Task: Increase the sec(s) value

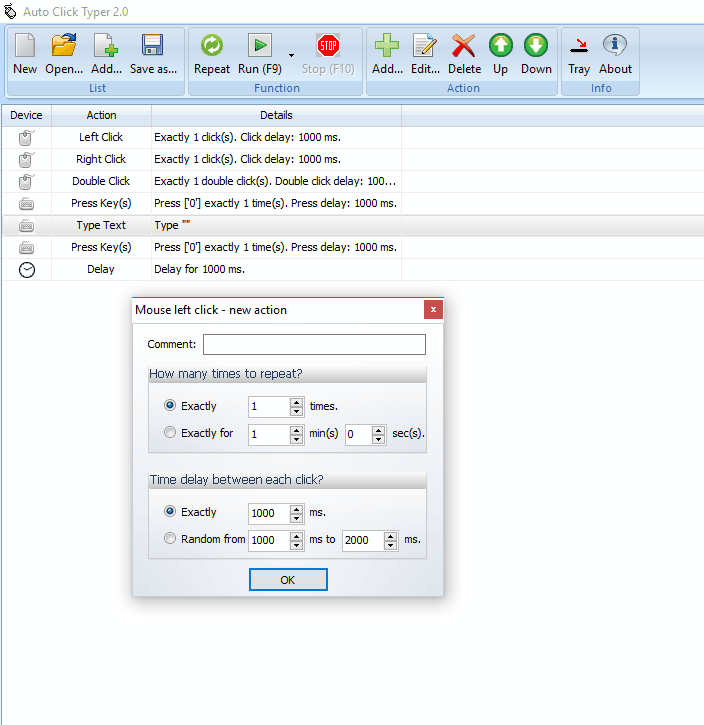Action: pos(379,430)
